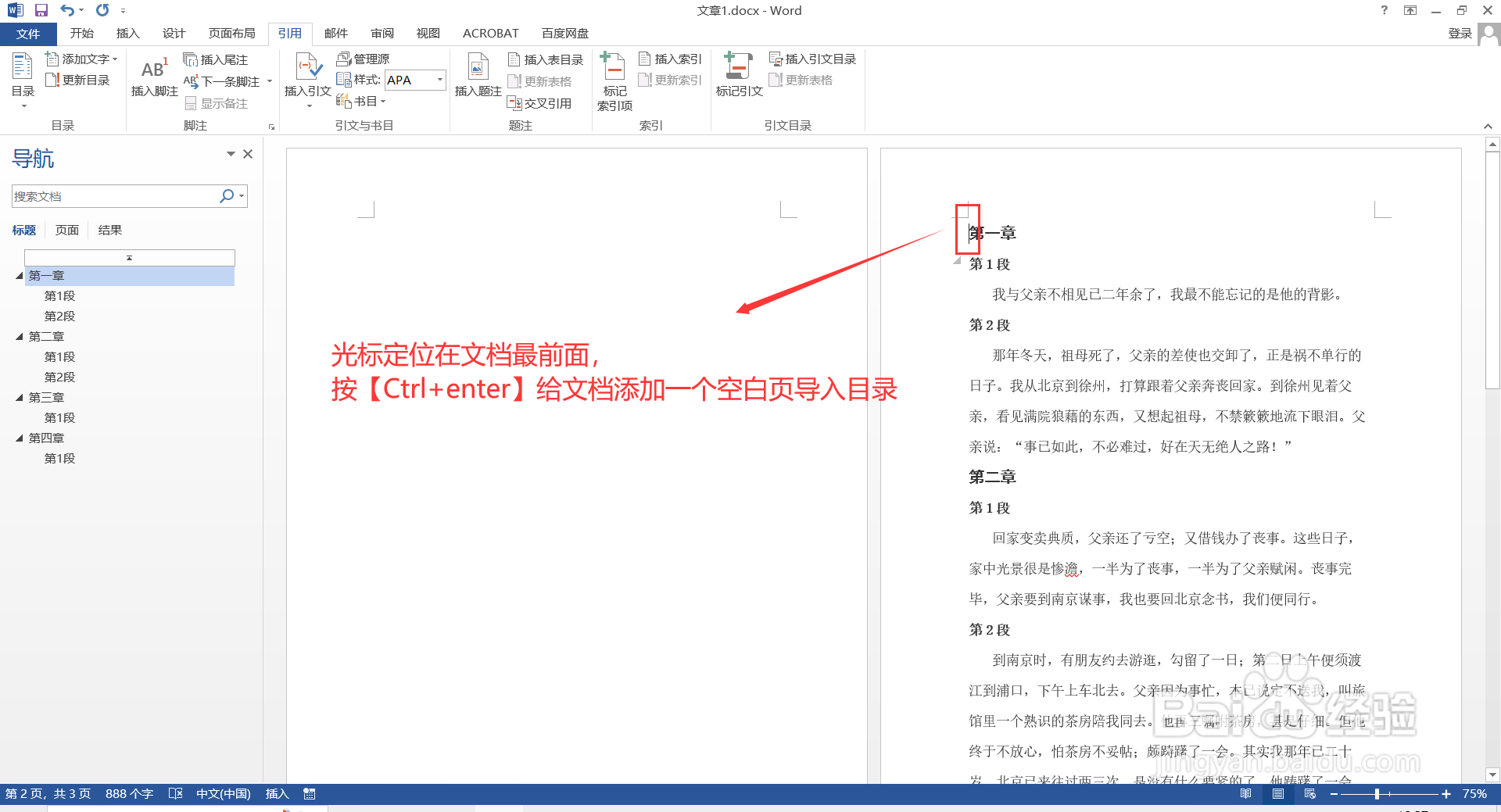
Task: Switch to the 插入 ribbon tab
Action: (127, 33)
